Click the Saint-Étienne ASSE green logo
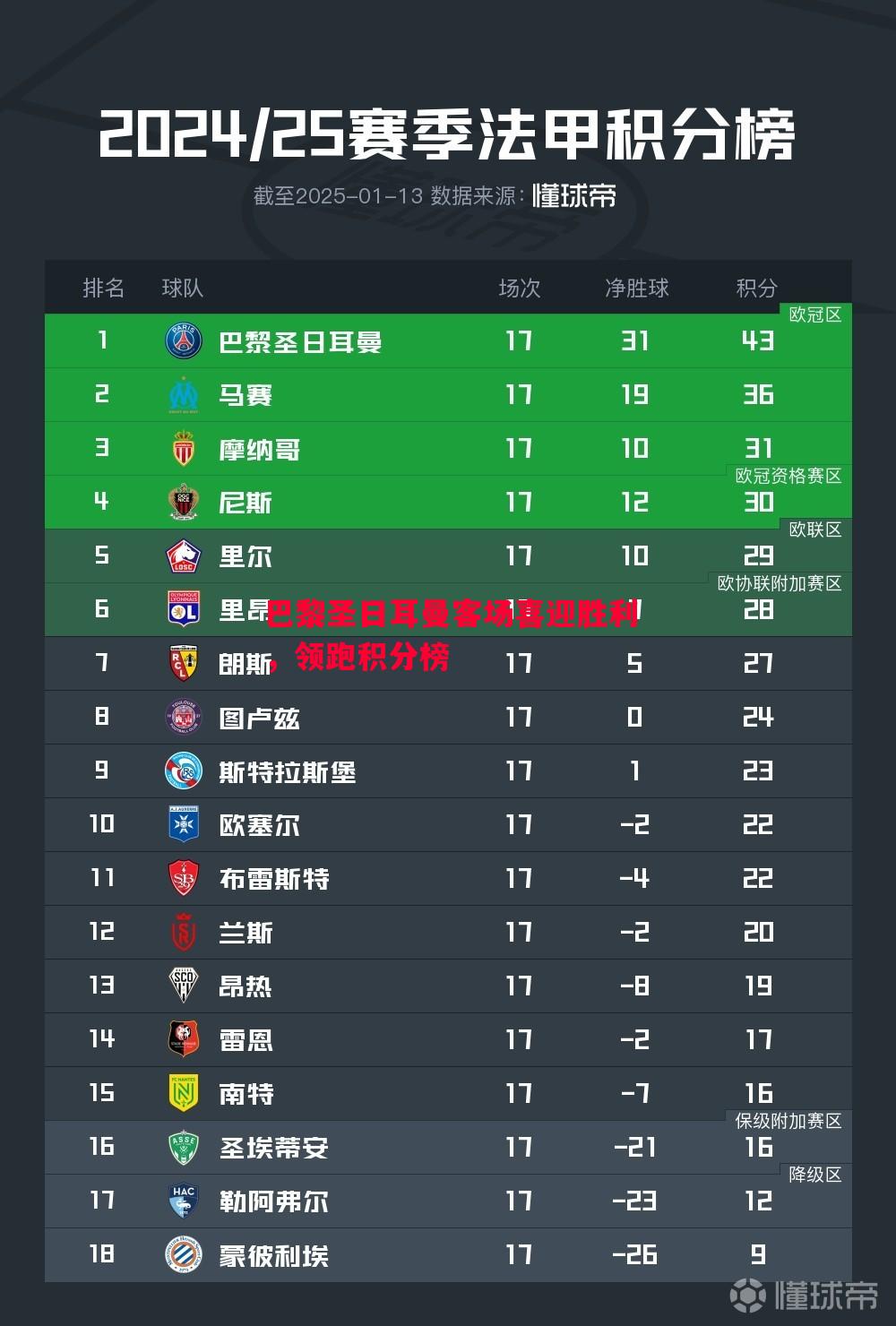The image size is (896, 1326). [184, 1147]
